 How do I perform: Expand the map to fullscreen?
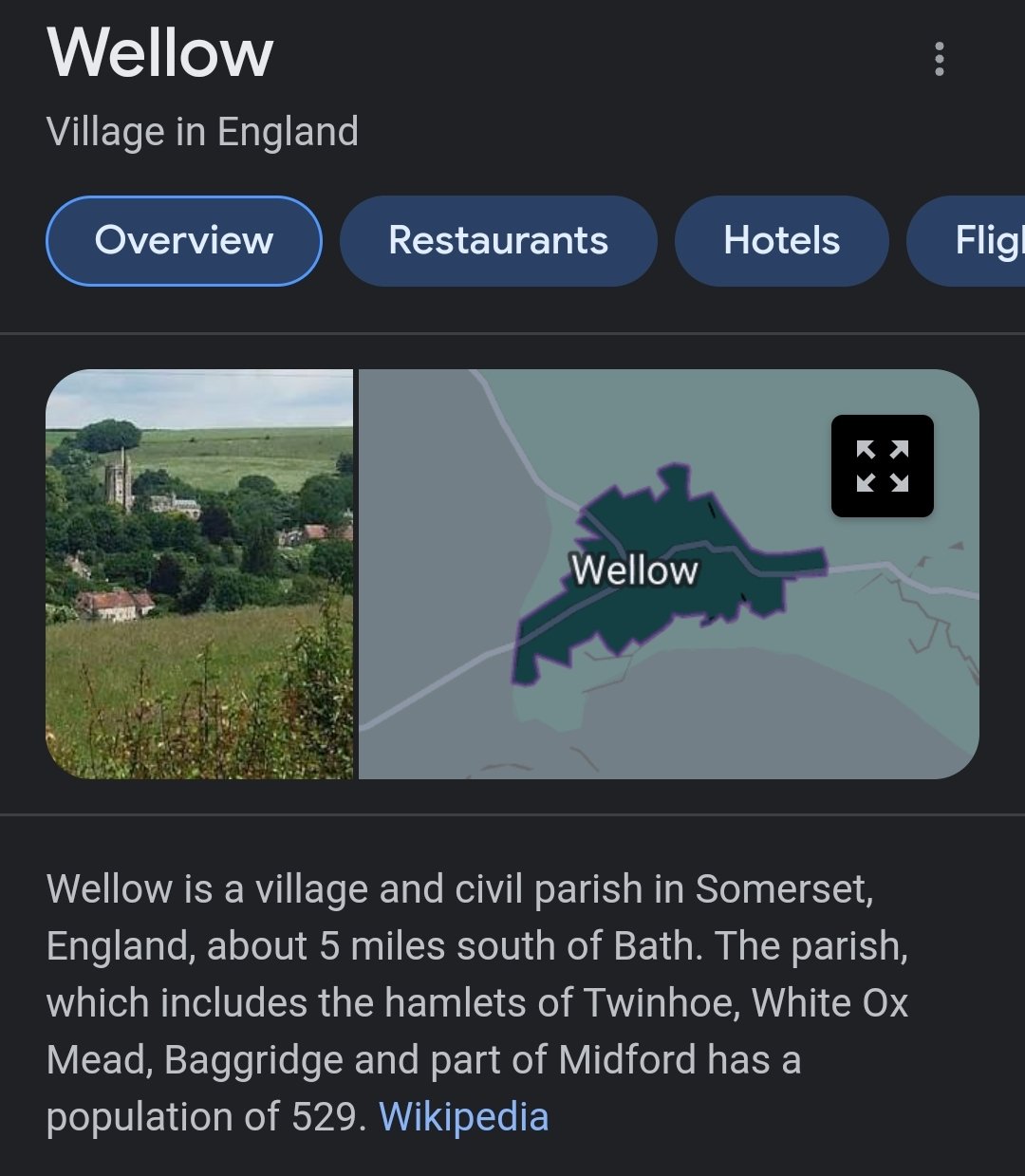[882, 466]
